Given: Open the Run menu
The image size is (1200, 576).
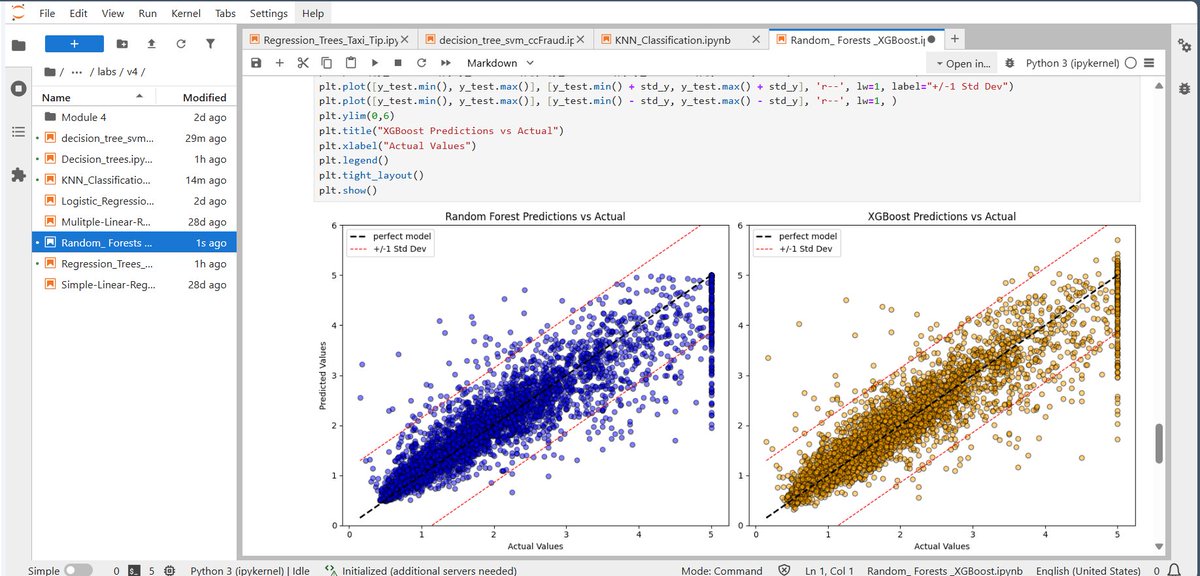Looking at the screenshot, I should pos(147,14).
